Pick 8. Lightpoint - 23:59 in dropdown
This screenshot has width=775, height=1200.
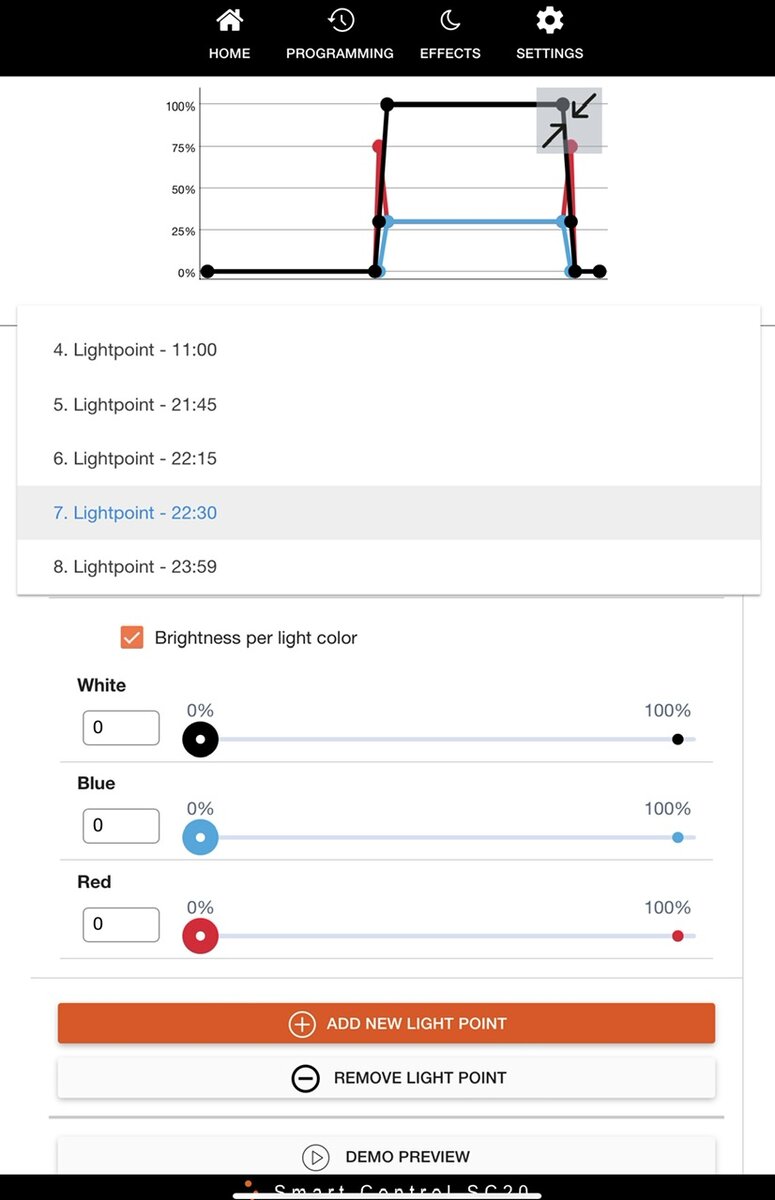point(135,567)
